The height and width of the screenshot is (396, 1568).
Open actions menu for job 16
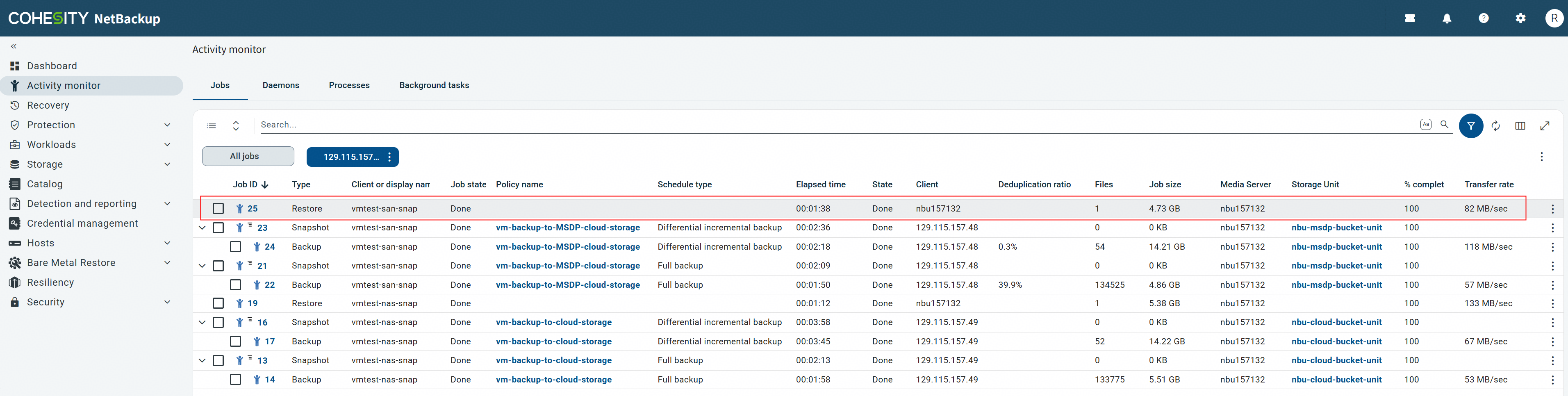point(1553,322)
